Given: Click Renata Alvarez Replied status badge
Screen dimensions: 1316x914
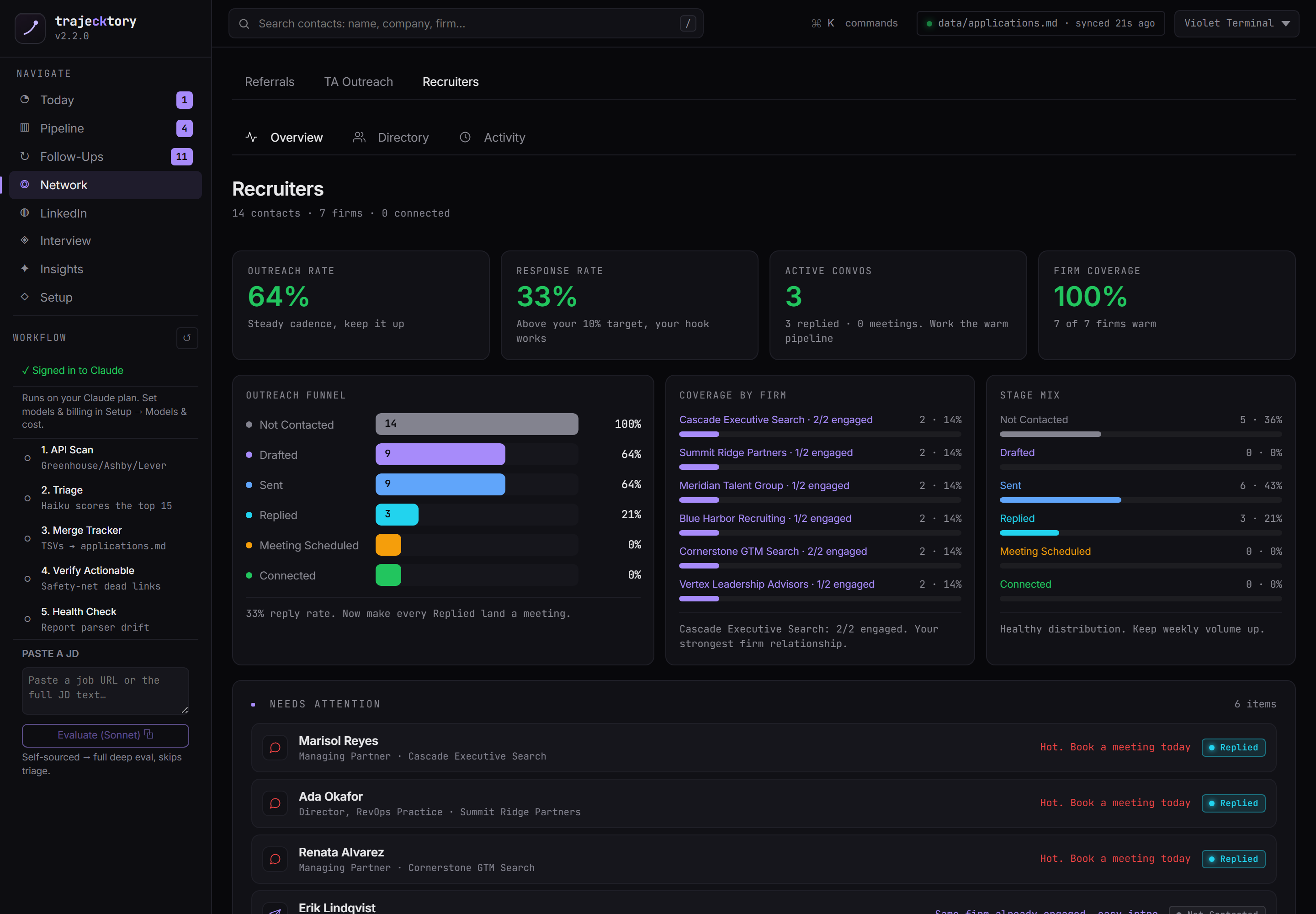Looking at the screenshot, I should pyautogui.click(x=1234, y=859).
